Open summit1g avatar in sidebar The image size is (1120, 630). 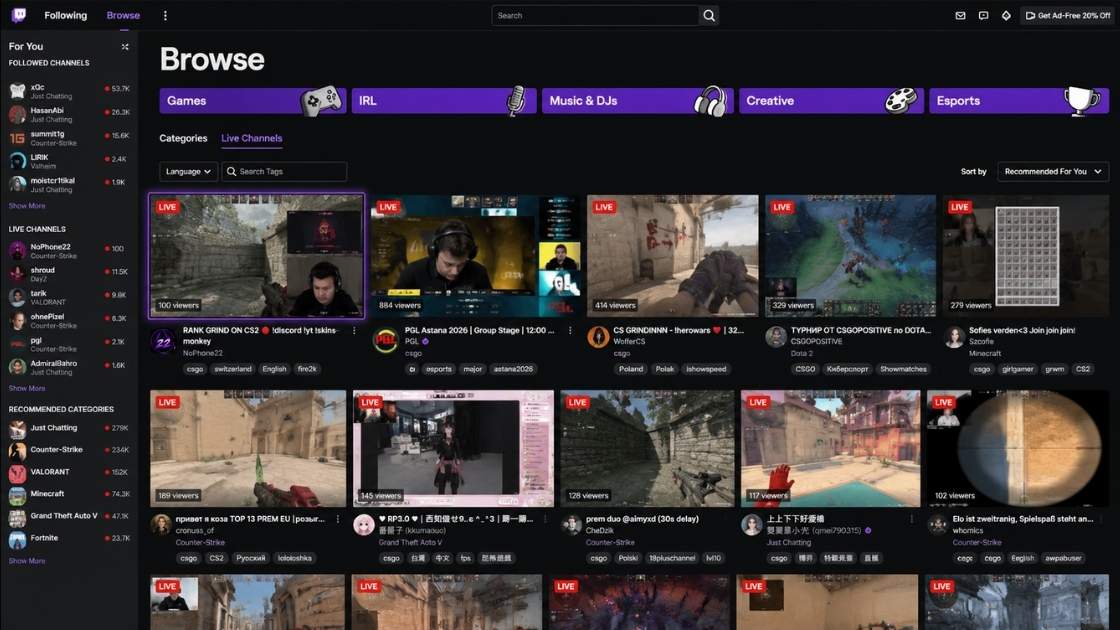[17, 138]
